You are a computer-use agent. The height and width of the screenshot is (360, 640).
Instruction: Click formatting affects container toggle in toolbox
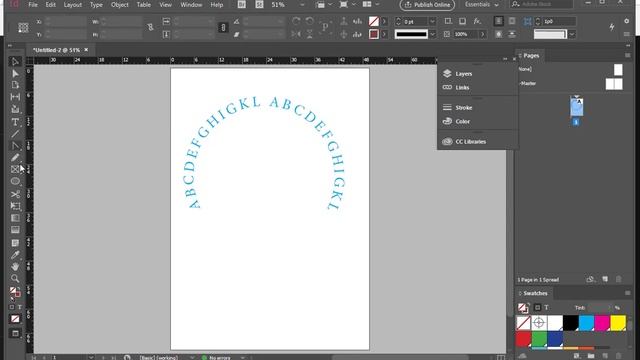click(x=11, y=307)
